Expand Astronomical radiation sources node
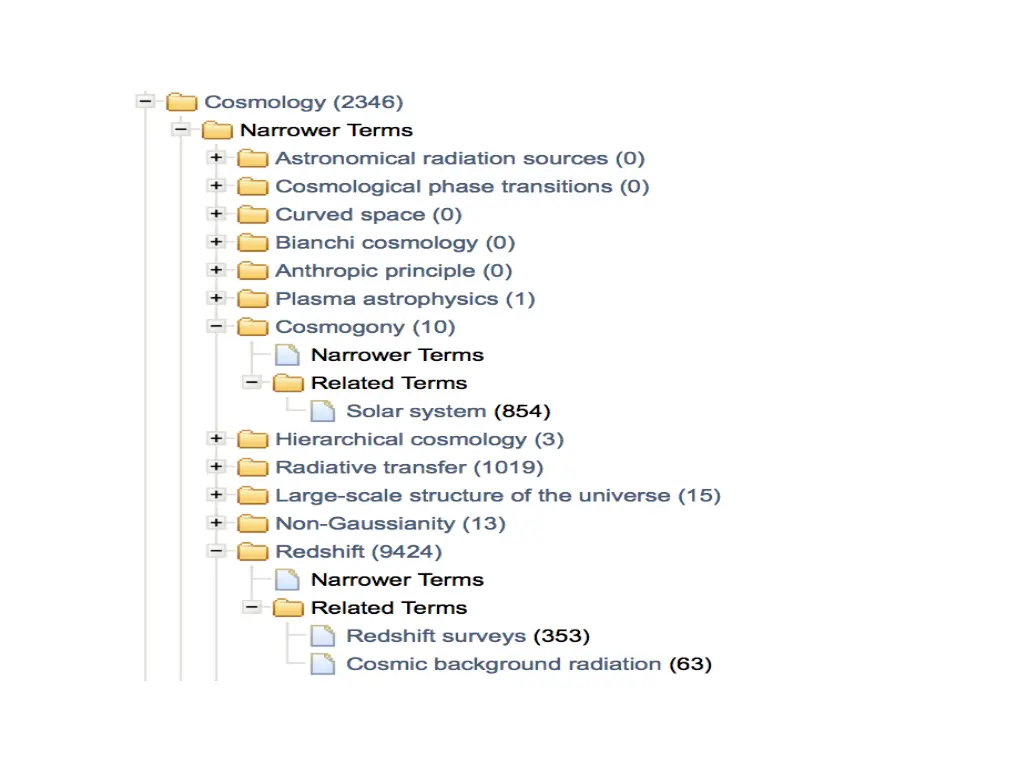The width and height of the screenshot is (1024, 768). [x=216, y=157]
